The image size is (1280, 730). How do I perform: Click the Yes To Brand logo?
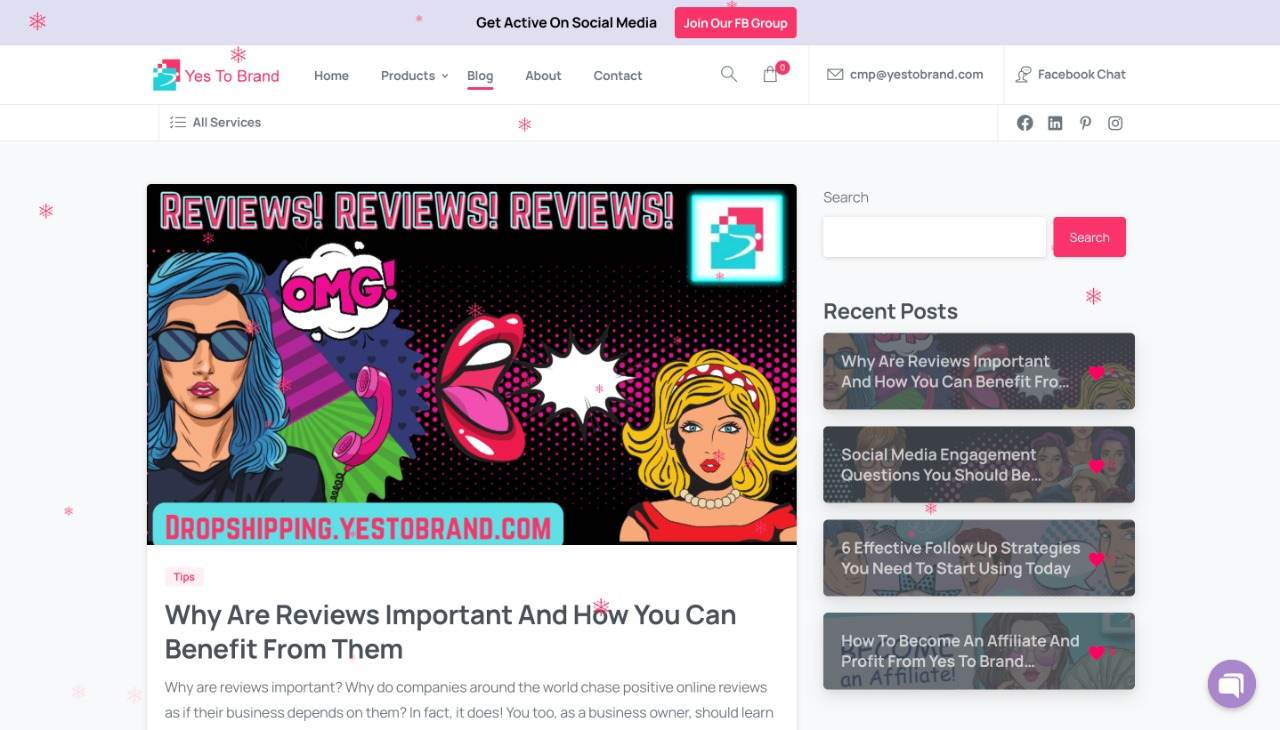[216, 75]
